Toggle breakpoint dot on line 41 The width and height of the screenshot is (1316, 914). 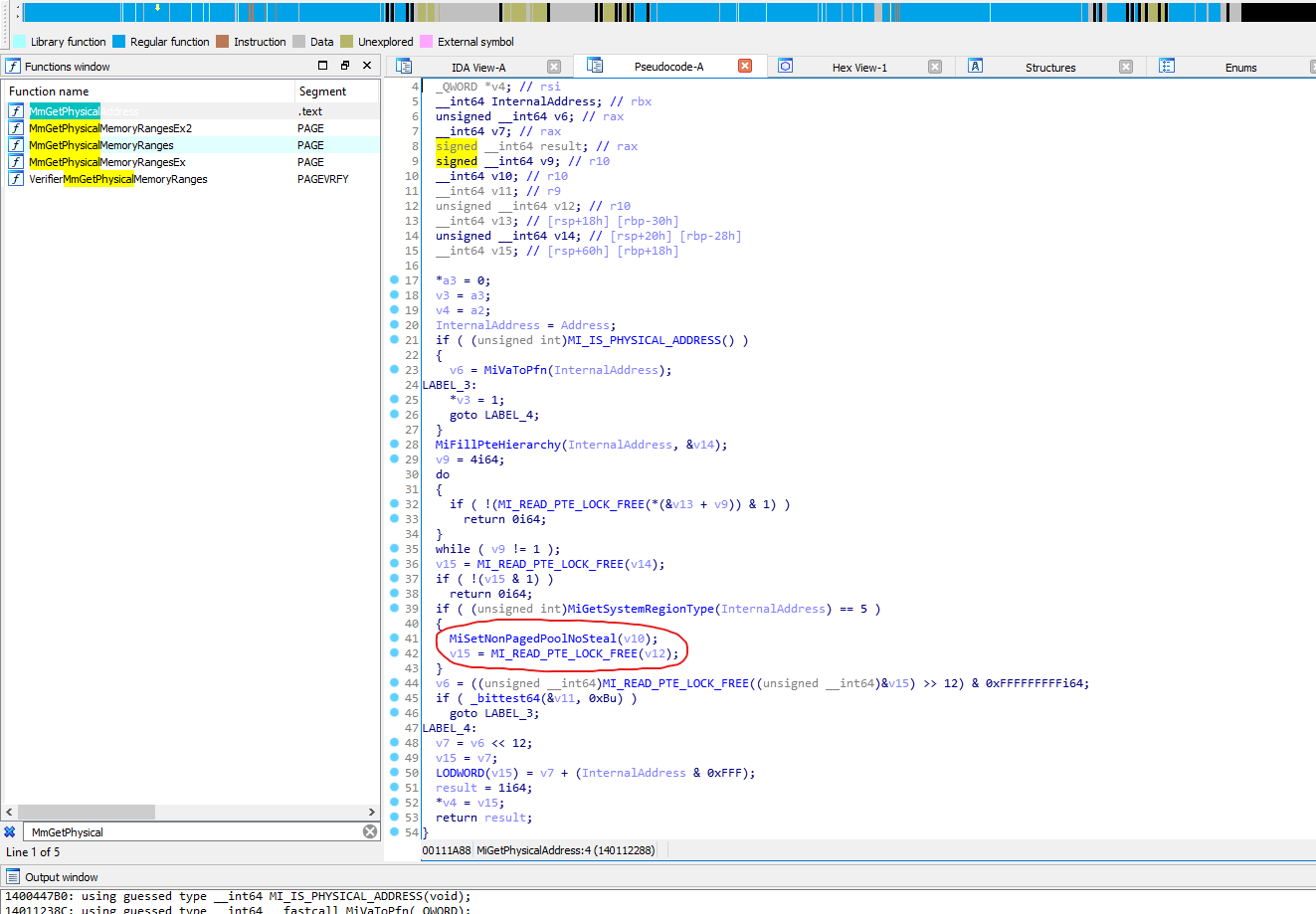coord(395,639)
